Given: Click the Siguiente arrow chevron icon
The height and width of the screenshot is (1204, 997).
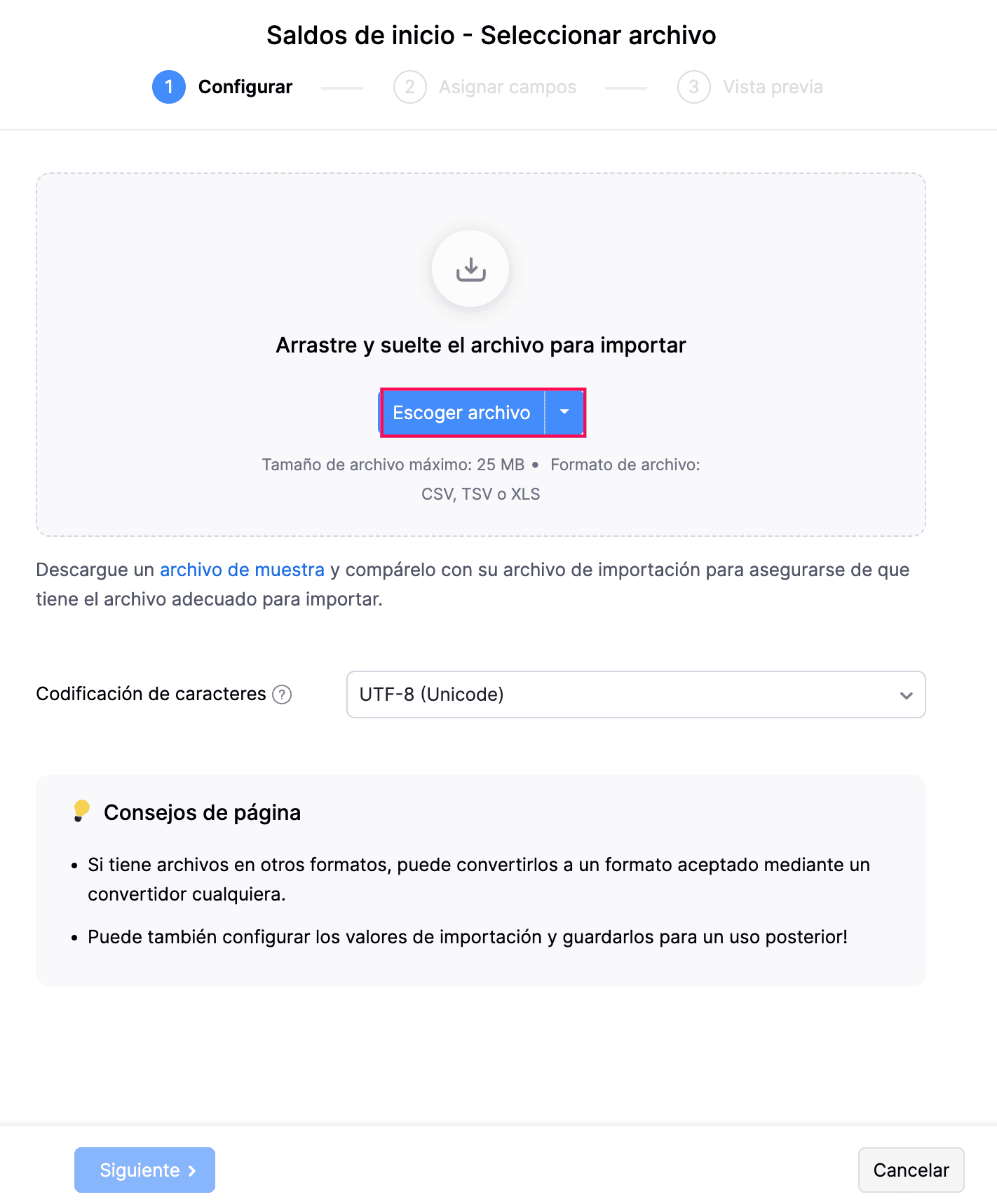Looking at the screenshot, I should (192, 1170).
